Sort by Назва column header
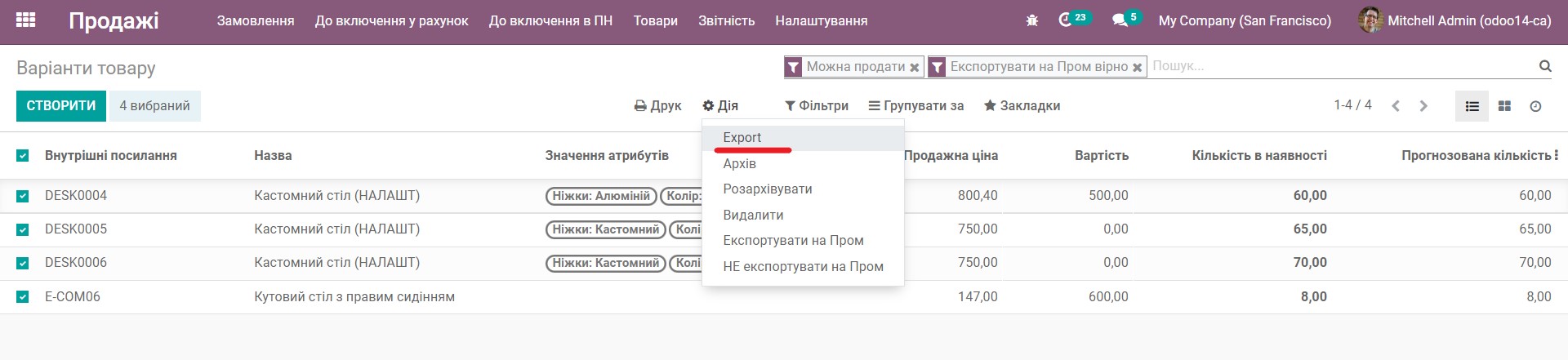Viewport: 1568px width, 360px height. click(273, 156)
